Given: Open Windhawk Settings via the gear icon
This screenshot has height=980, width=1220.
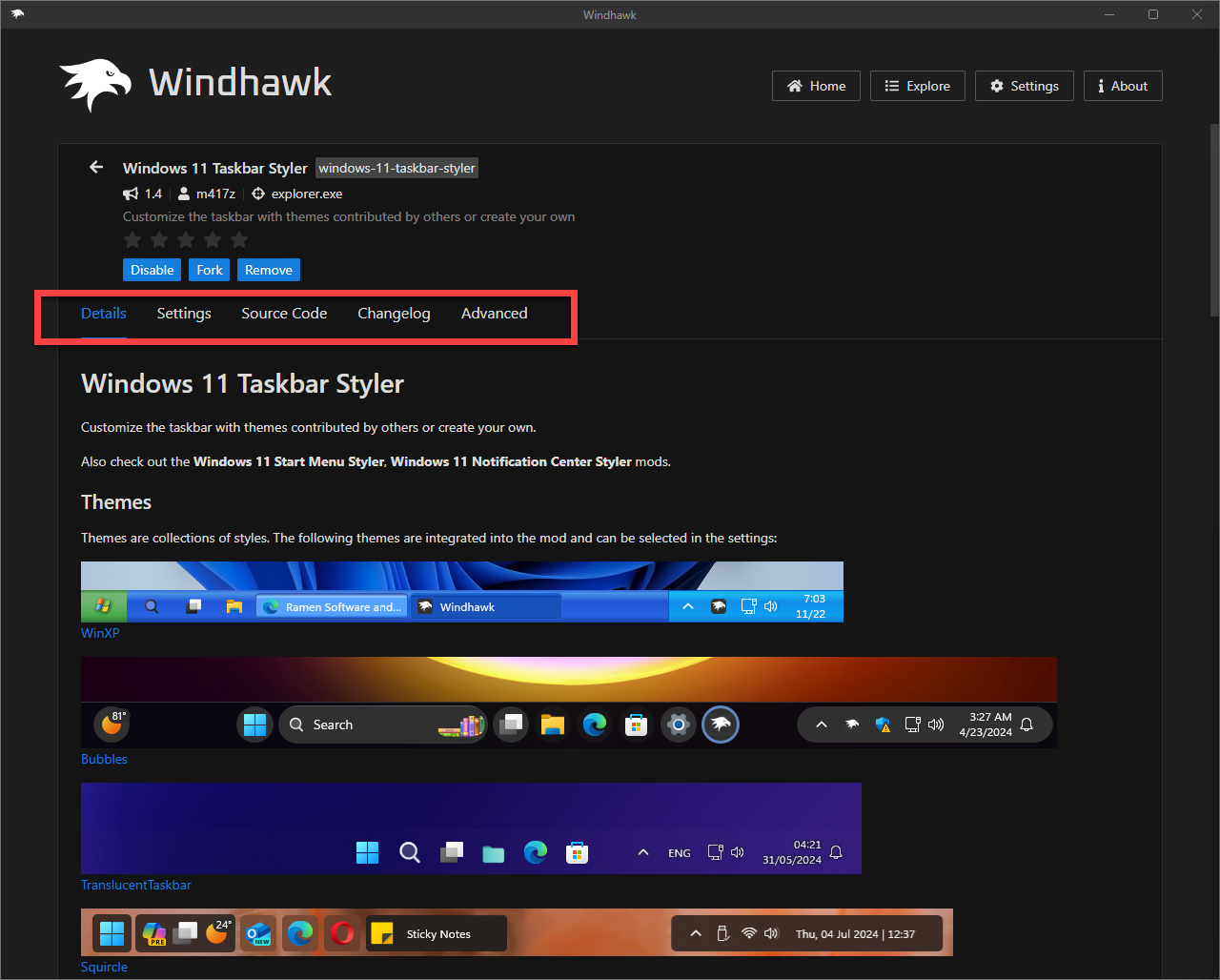Looking at the screenshot, I should coord(997,86).
